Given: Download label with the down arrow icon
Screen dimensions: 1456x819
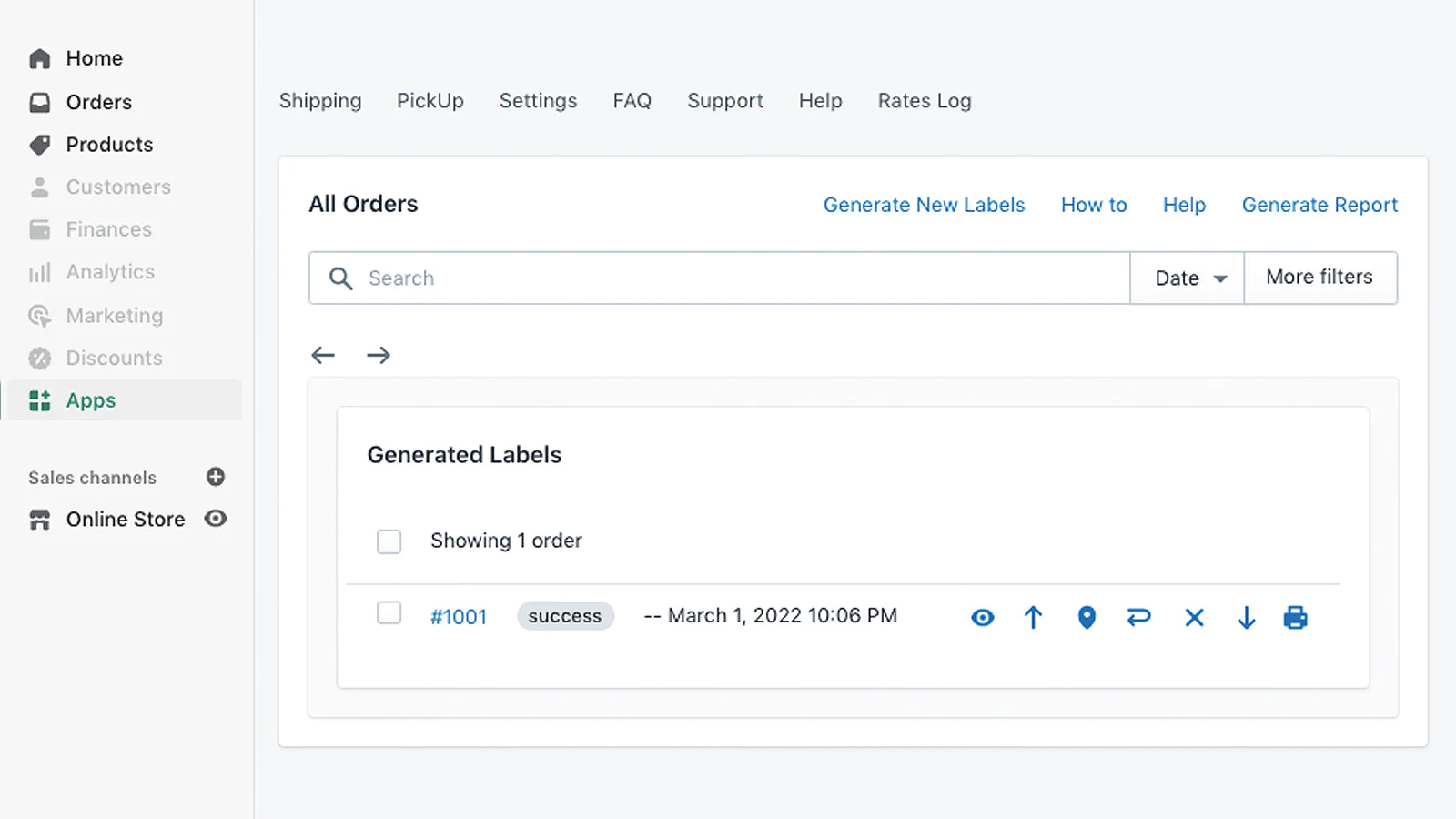Looking at the screenshot, I should point(1246,618).
